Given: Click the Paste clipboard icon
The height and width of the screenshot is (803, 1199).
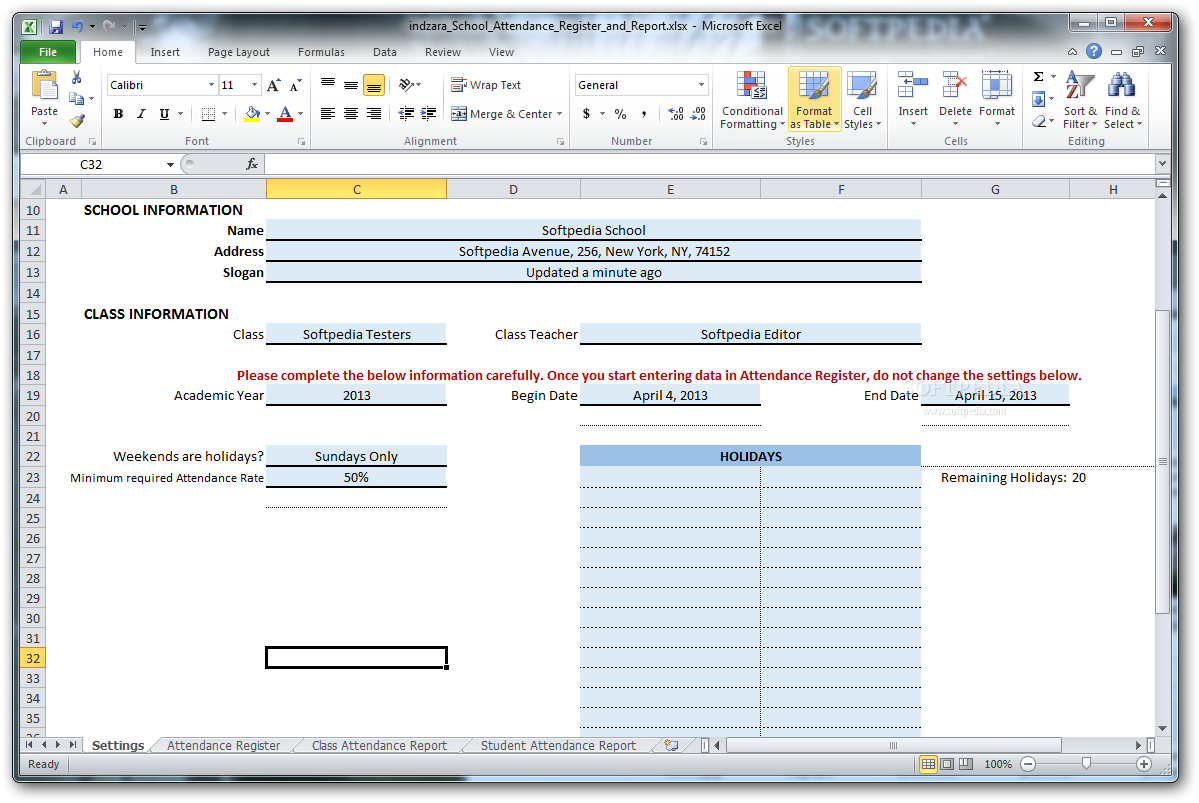Looking at the screenshot, I should [44, 85].
